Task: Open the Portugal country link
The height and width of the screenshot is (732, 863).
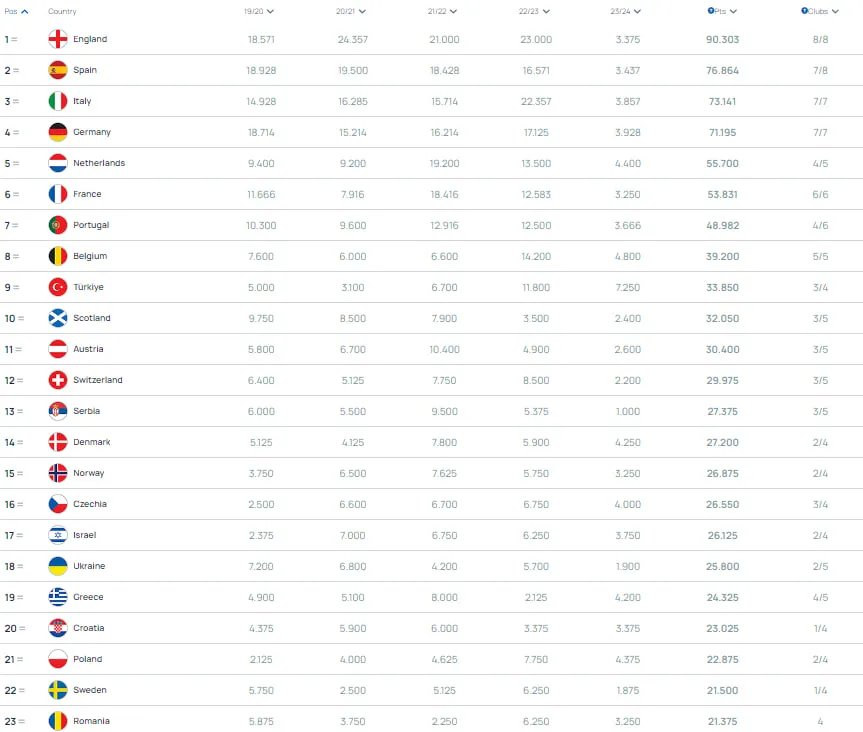Action: tap(91, 225)
